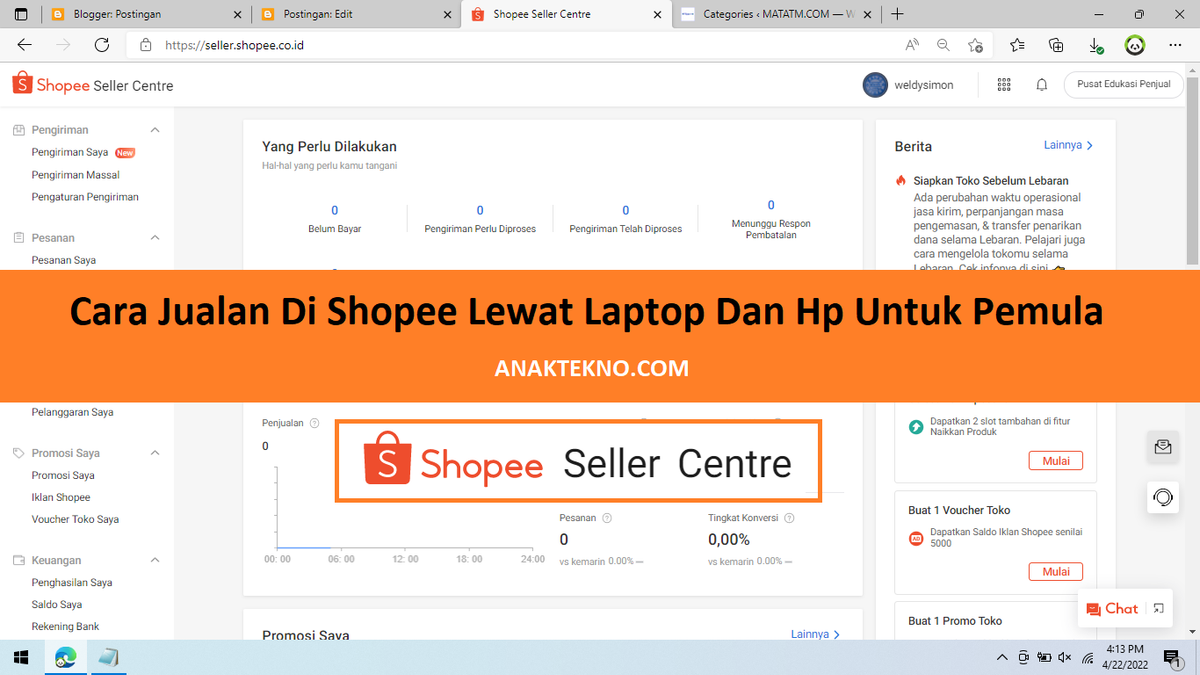The width and height of the screenshot is (1200, 675).
Task: View Belum Bayar orders count
Action: coord(334,218)
